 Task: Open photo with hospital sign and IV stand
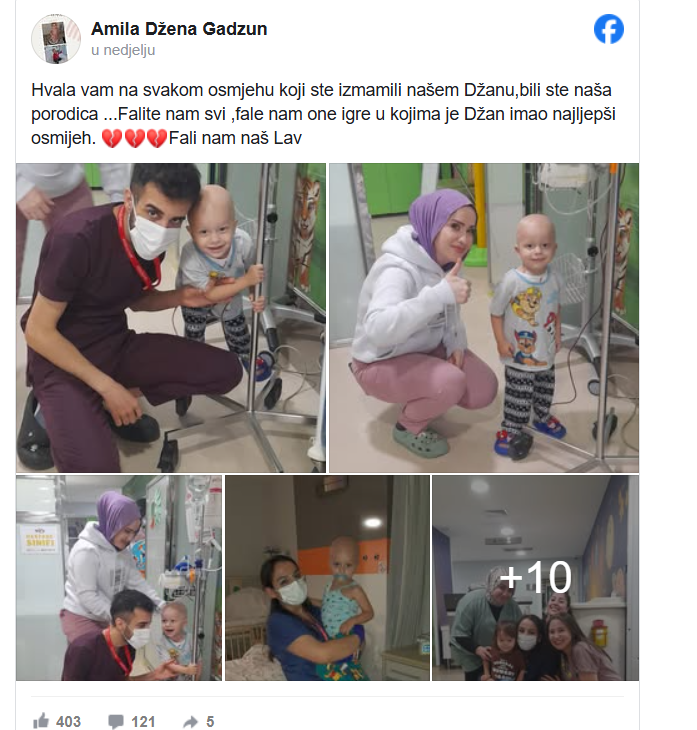pyautogui.click(x=119, y=578)
